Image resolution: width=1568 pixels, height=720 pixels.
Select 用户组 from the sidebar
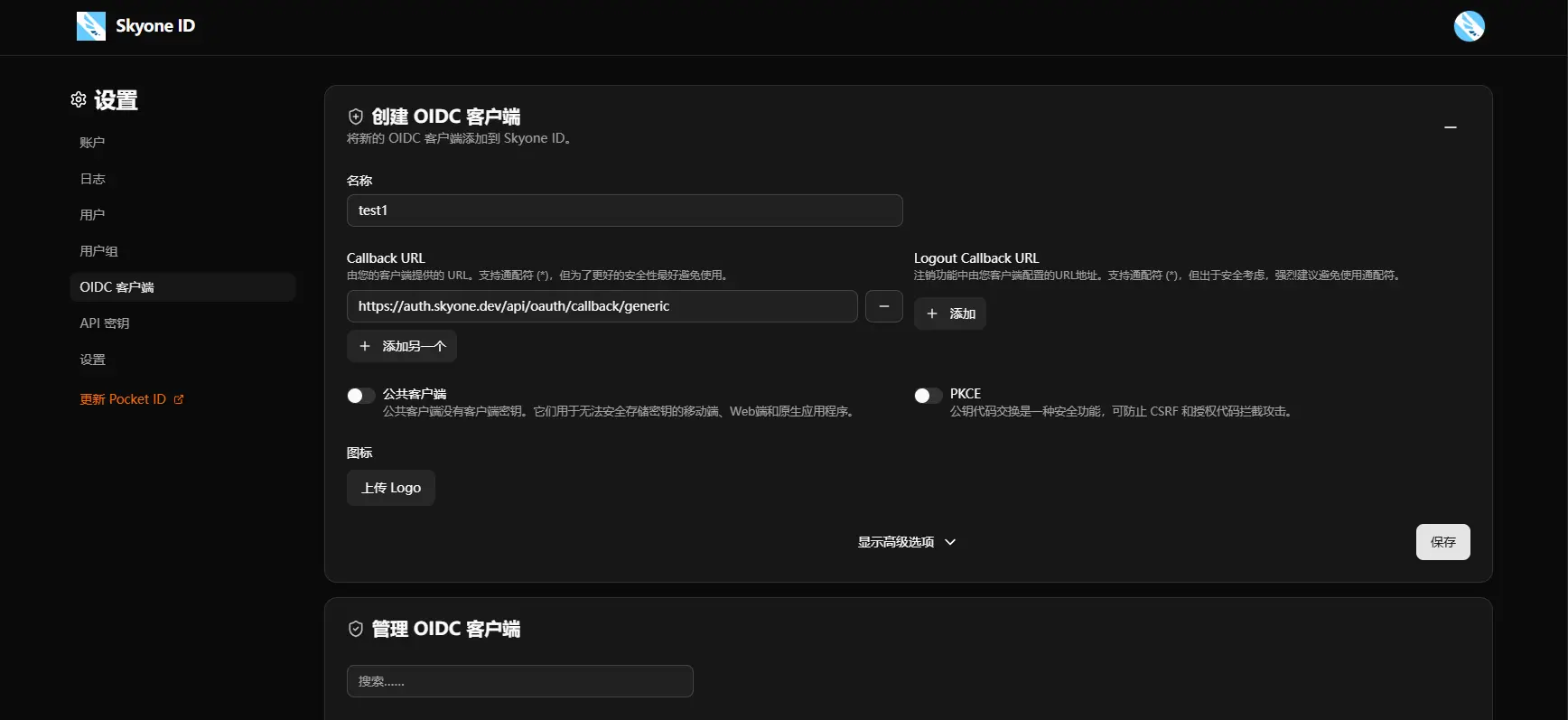pyautogui.click(x=98, y=251)
